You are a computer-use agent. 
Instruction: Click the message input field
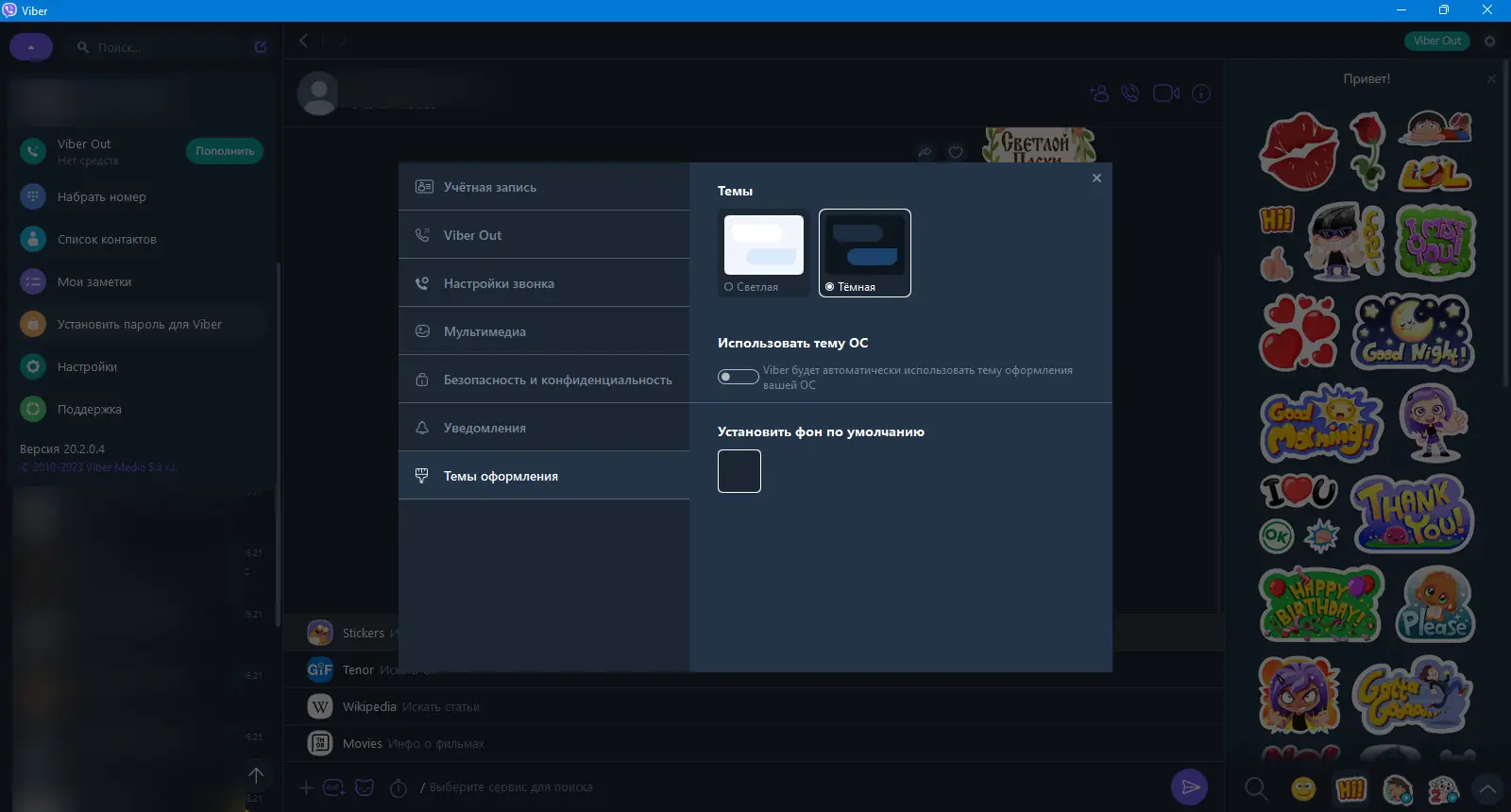791,787
